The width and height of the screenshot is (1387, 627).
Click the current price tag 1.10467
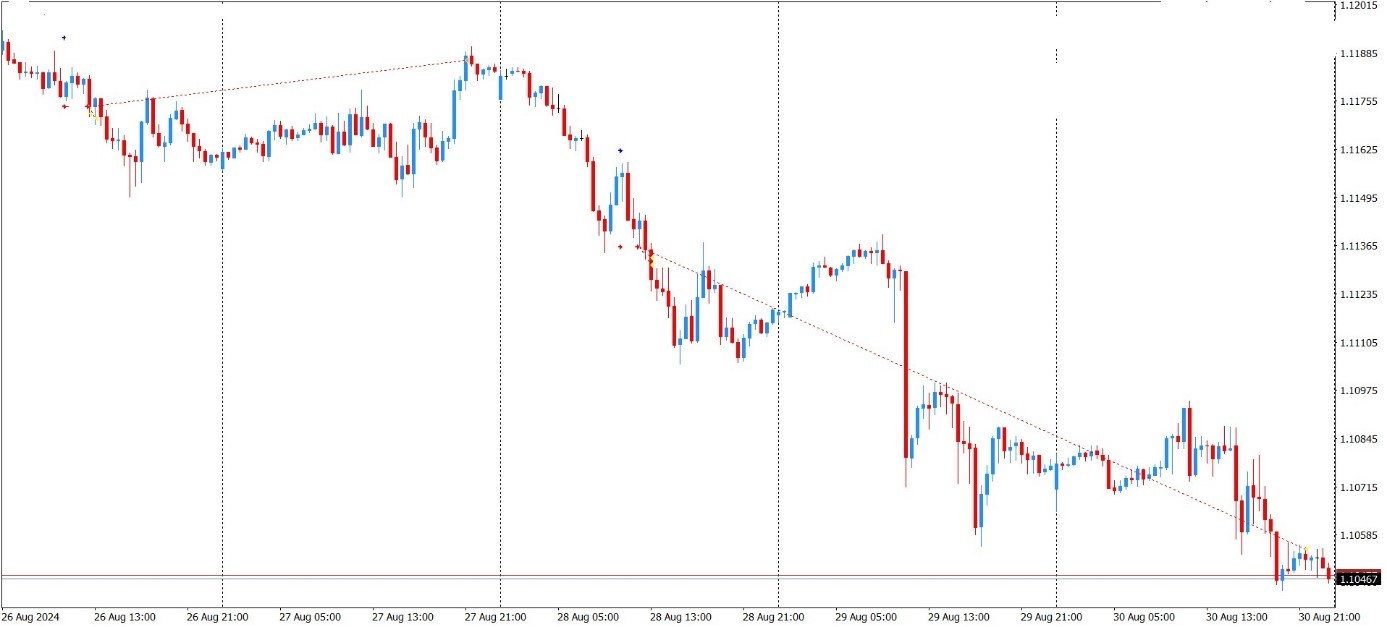tap(1359, 579)
